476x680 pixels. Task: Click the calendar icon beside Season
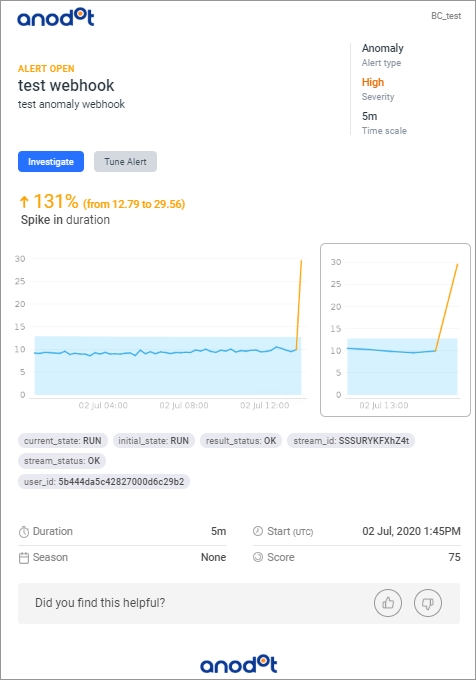(x=24, y=558)
